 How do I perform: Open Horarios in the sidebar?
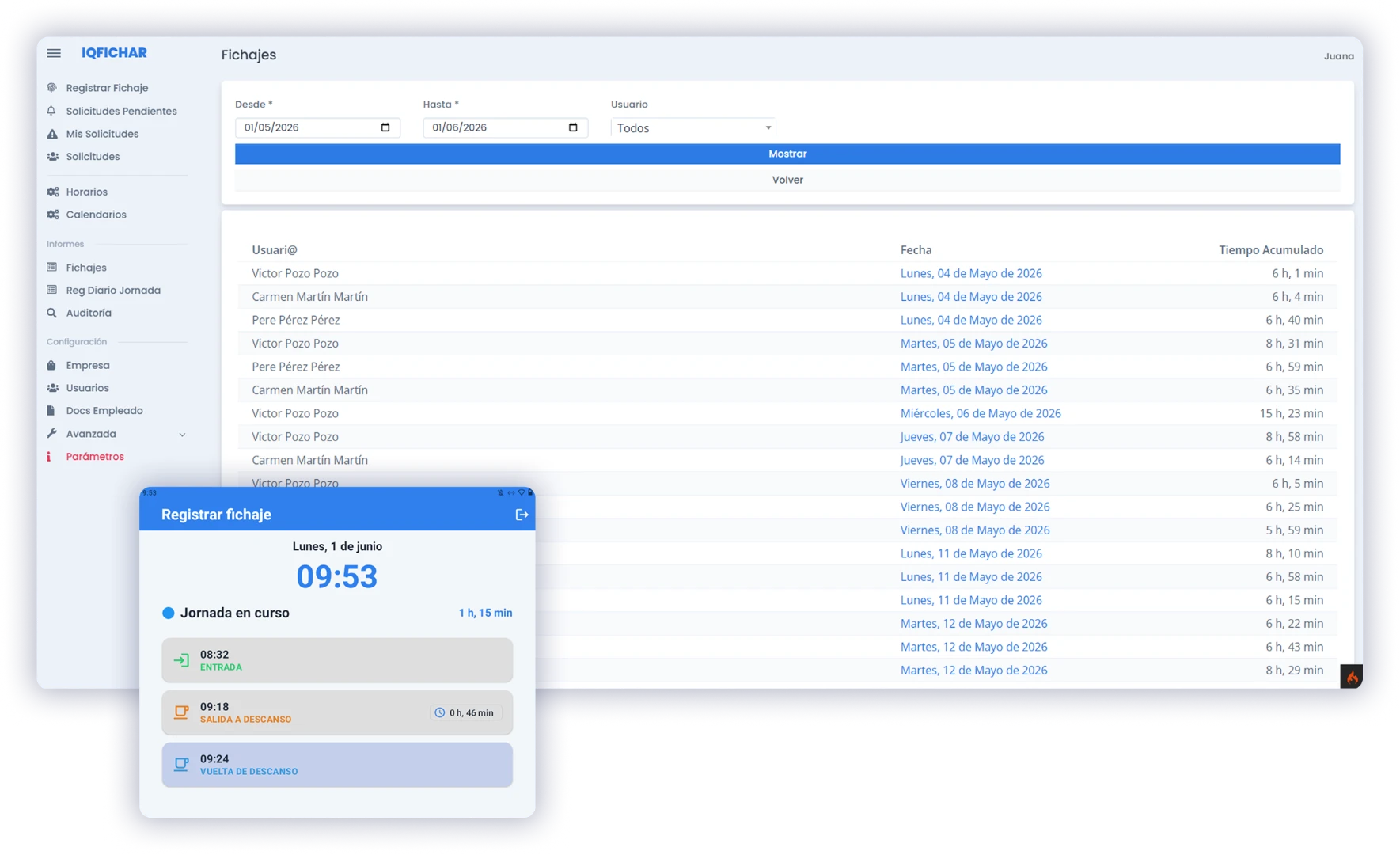click(86, 192)
